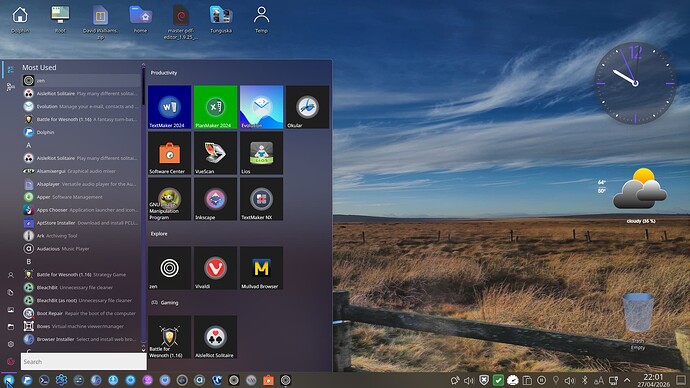The width and height of the screenshot is (690, 388).
Task: Open the terminal from the taskbar
Action: 44,380
